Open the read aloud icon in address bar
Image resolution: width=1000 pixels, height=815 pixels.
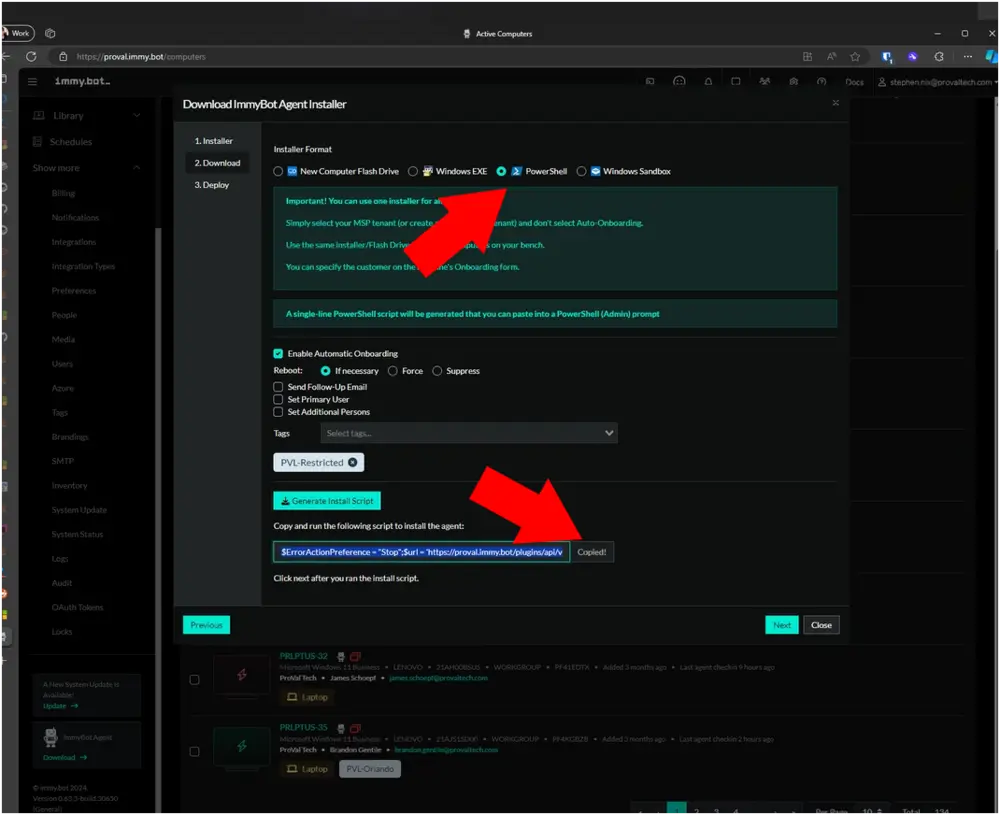[832, 57]
